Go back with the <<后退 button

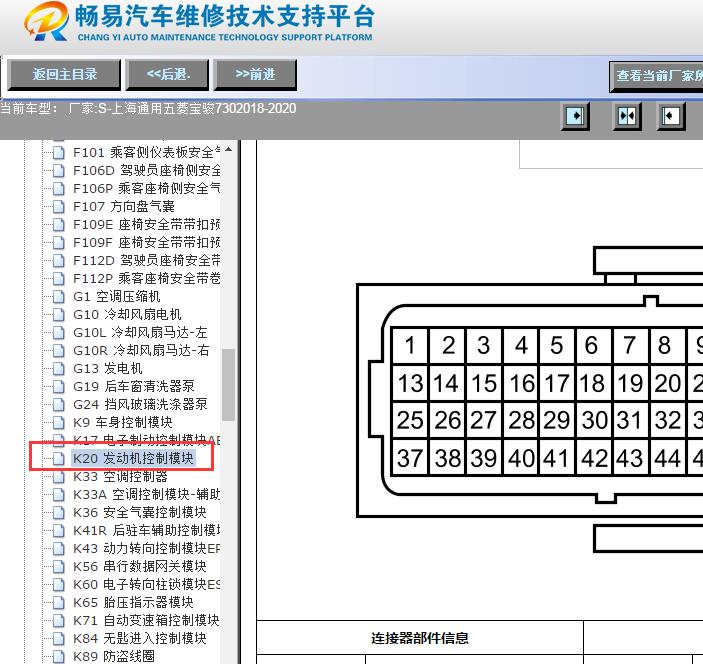tap(168, 74)
